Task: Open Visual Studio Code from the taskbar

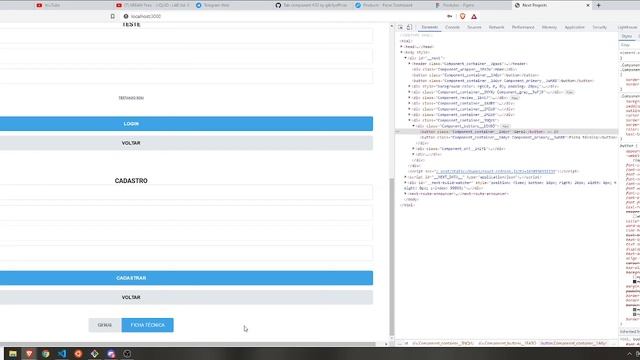Action: coord(62,354)
